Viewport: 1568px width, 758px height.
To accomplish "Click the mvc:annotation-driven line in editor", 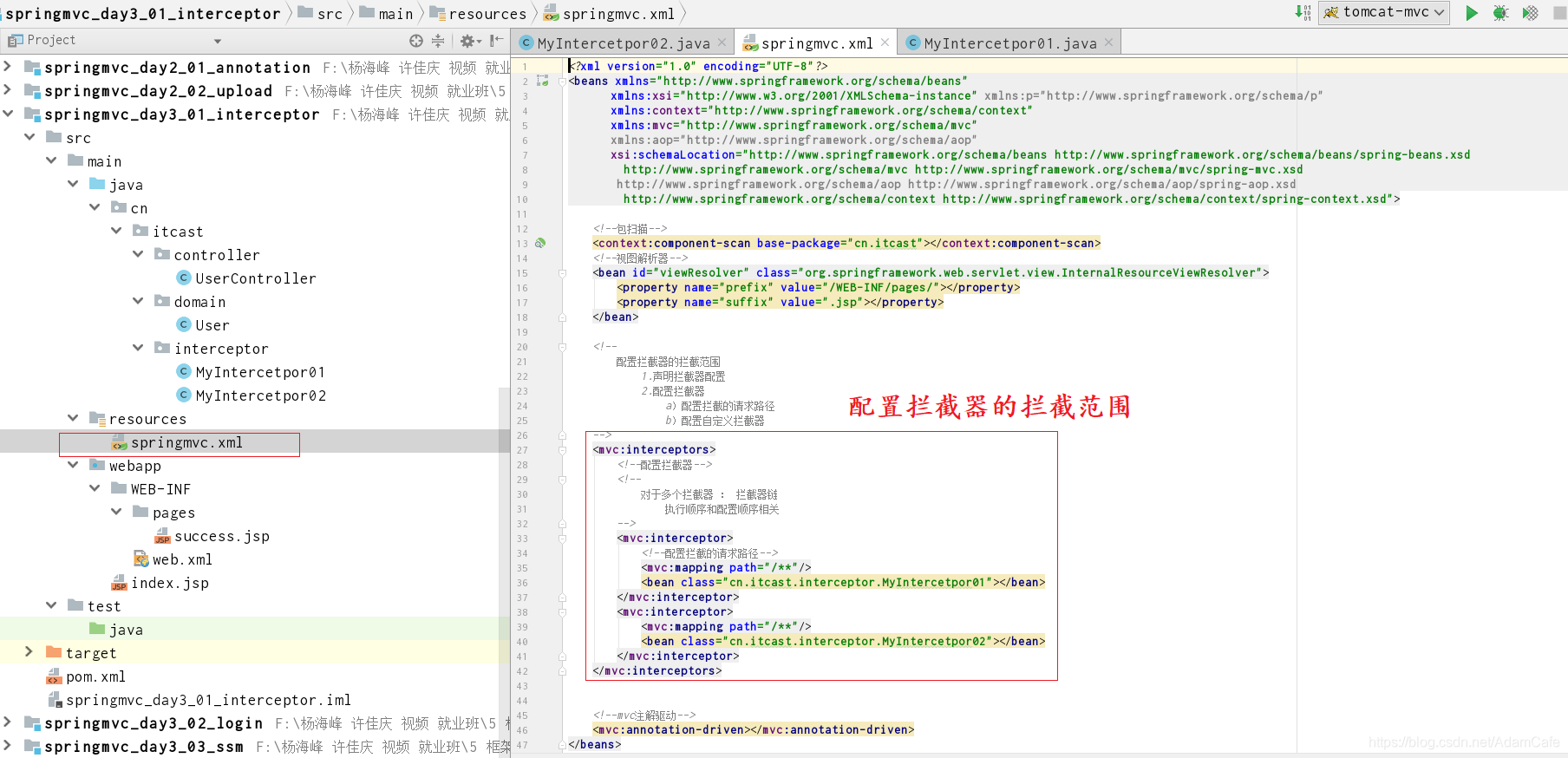I will 753,730.
